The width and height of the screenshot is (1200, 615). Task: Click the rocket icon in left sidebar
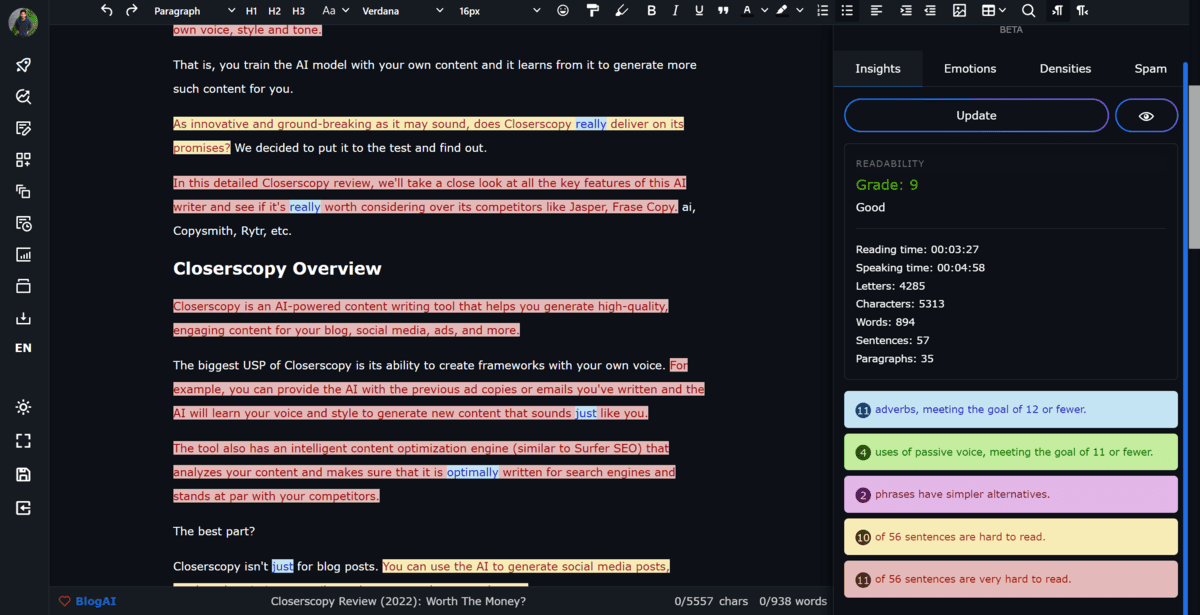[x=23, y=65]
